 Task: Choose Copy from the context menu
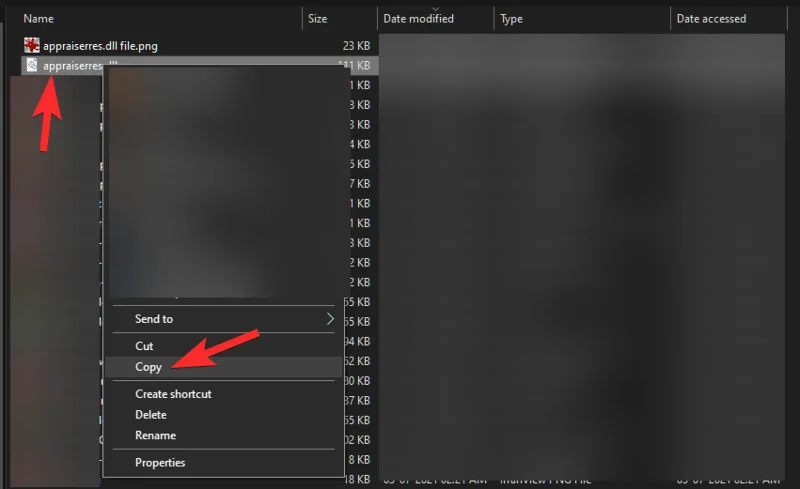[x=223, y=367]
